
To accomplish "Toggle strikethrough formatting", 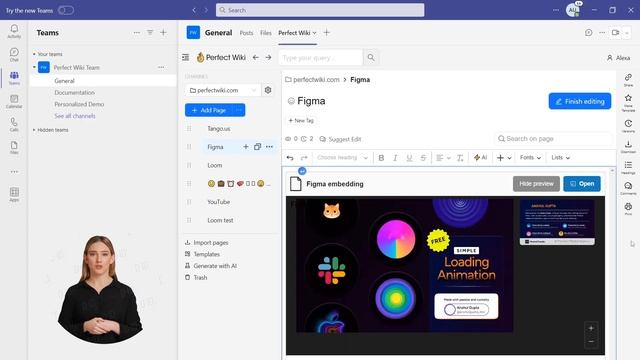I will point(423,158).
